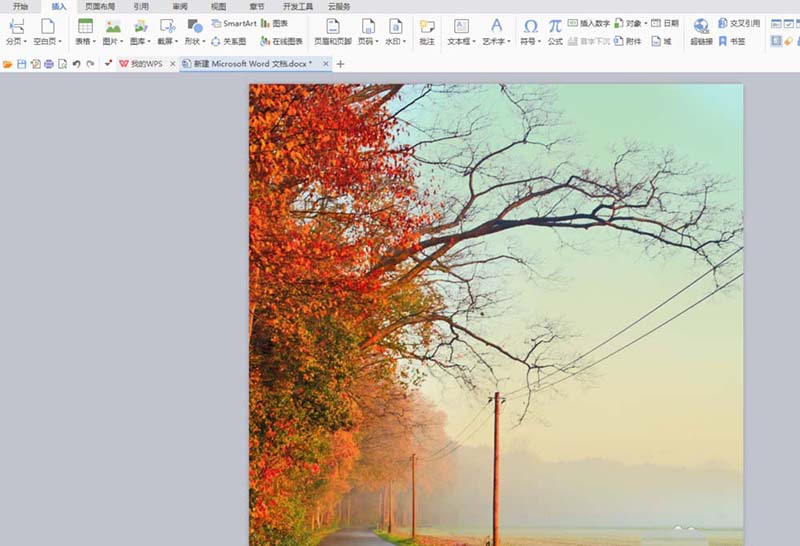Expand the 图库 dropdown arrow

pyautogui.click(x=149, y=42)
